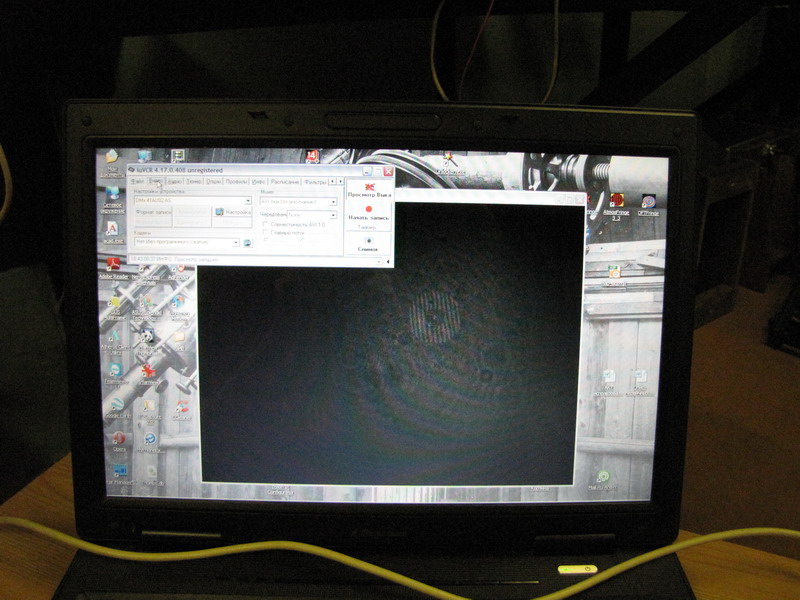800x600 pixels.
Task: Open the Фильтры tab in iuVCR
Action: [315, 182]
